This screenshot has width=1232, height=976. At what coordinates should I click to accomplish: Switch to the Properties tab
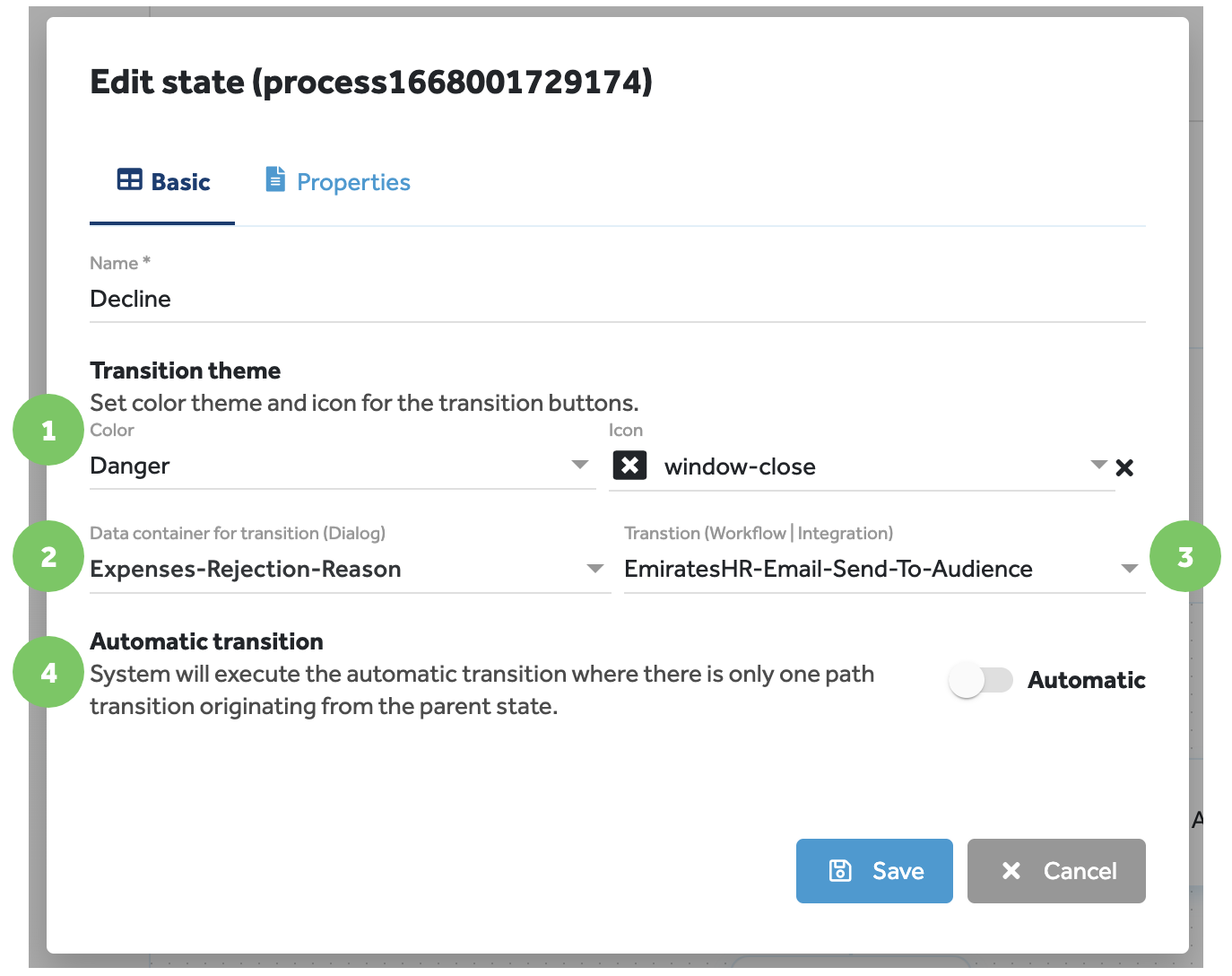353,181
